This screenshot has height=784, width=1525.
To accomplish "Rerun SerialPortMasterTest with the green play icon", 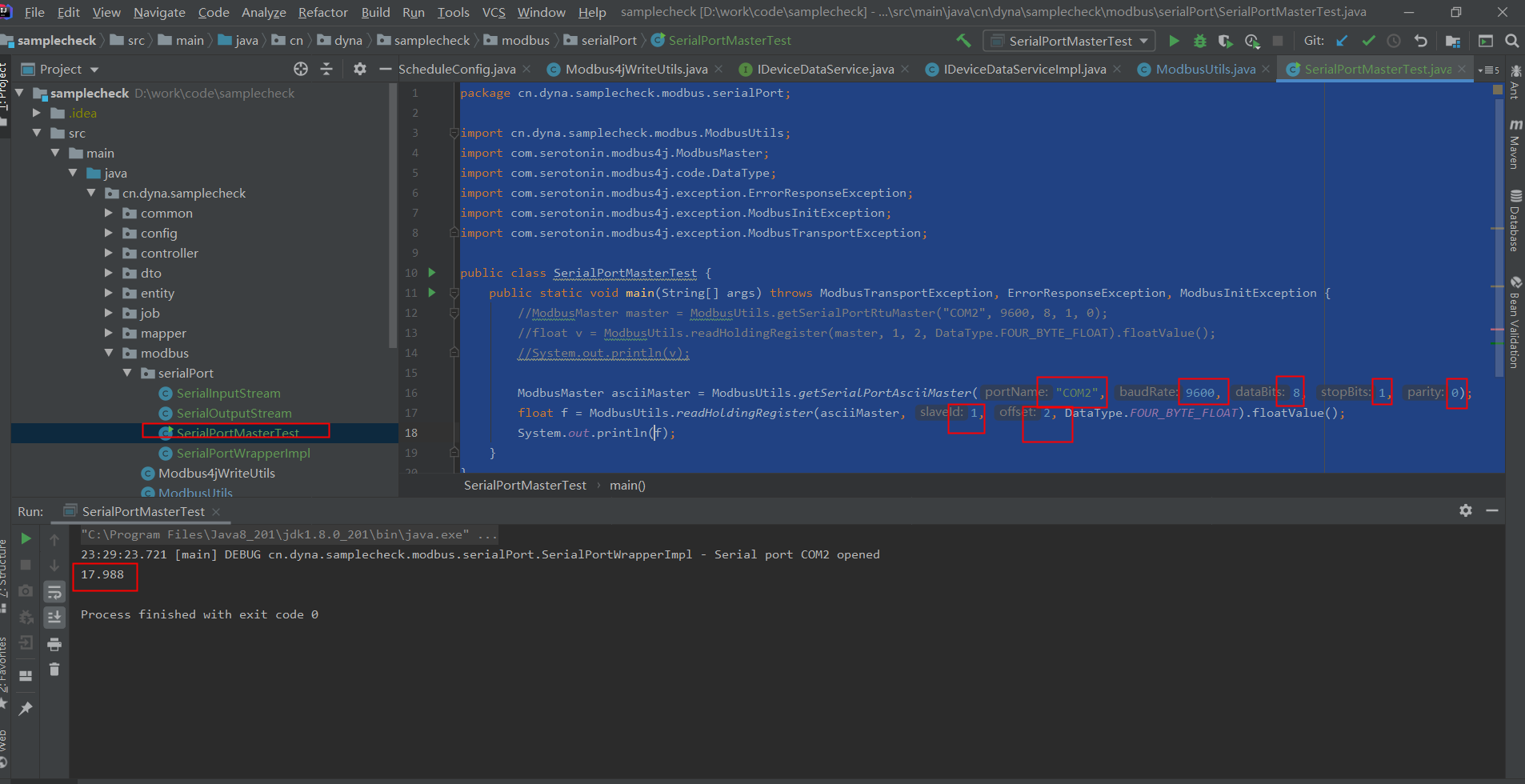I will 25,538.
